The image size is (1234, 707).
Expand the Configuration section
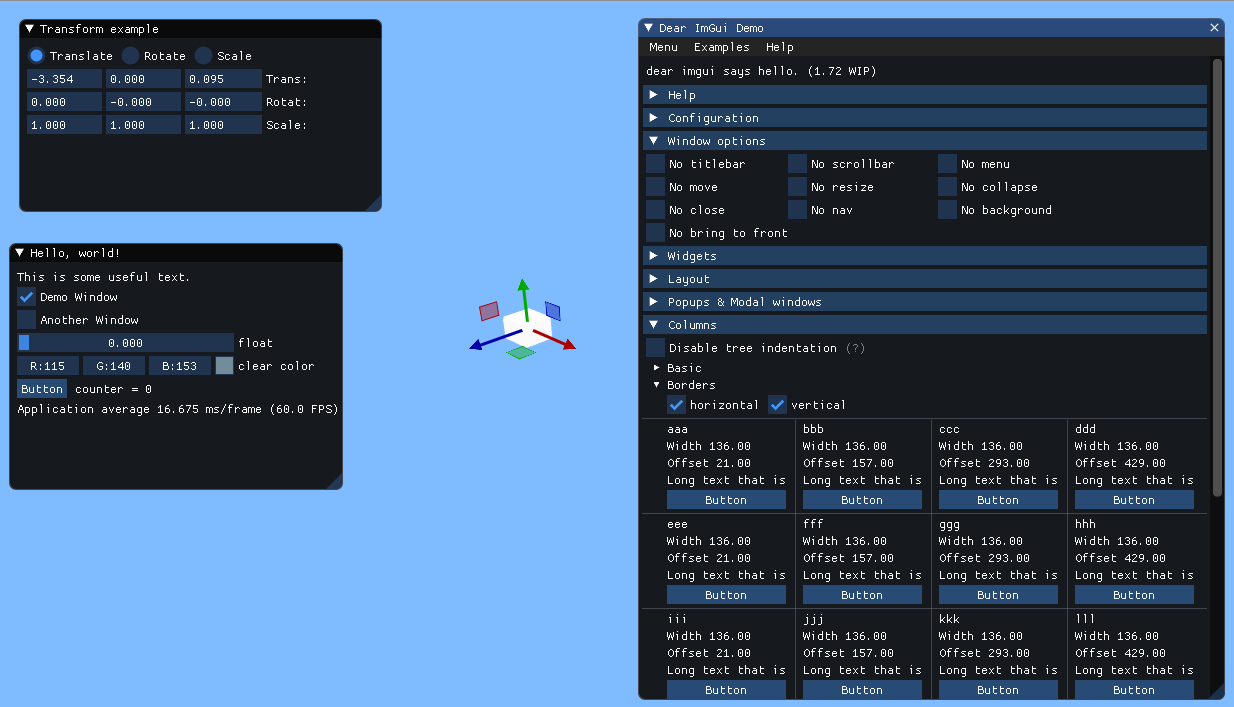pos(925,118)
